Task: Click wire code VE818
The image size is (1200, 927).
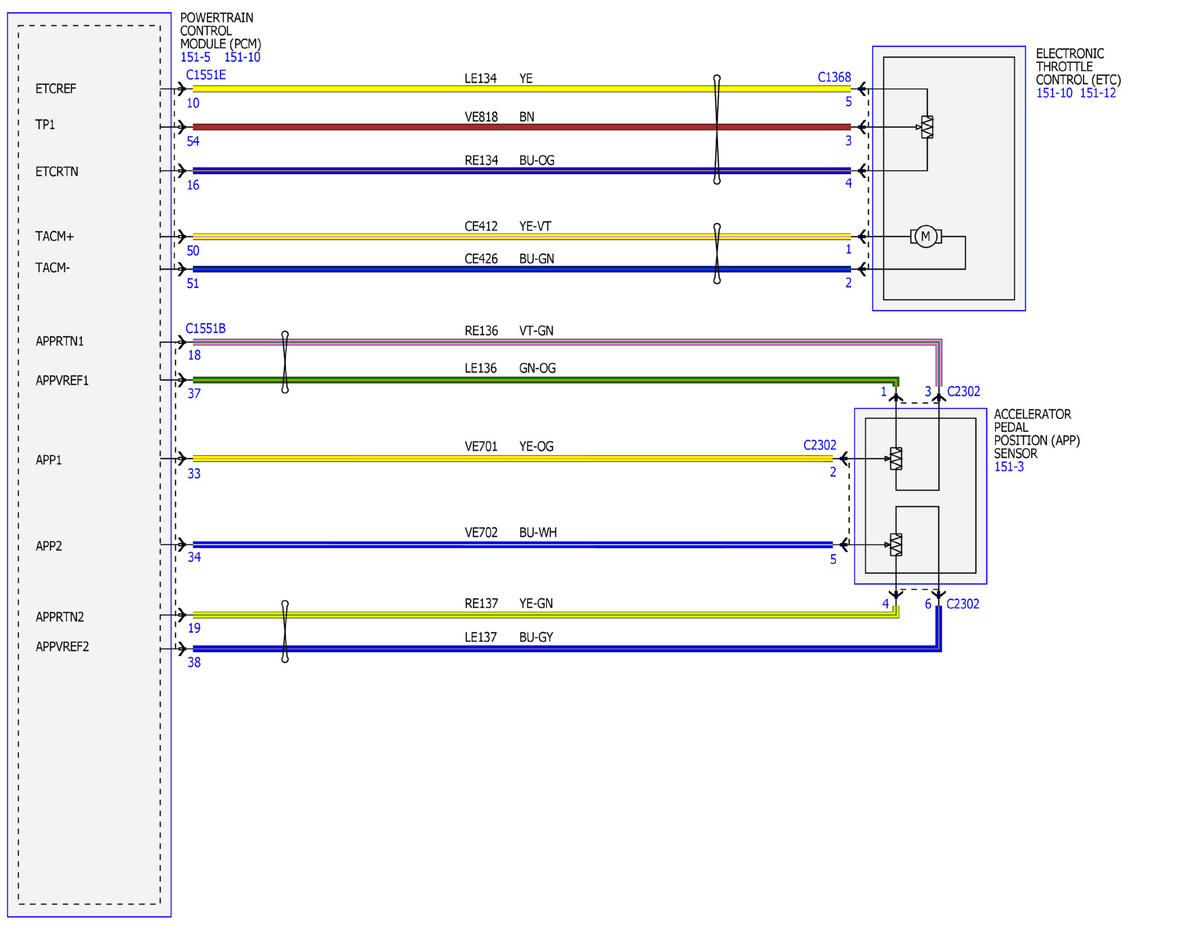Action: click(x=481, y=116)
